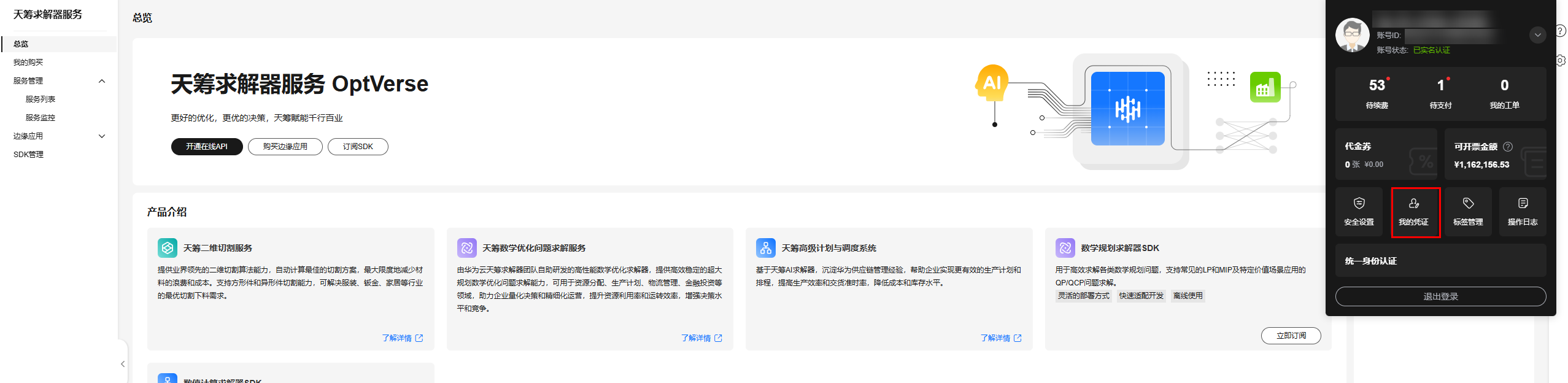
Task: Click the 0 我的工单 counter
Action: (1505, 93)
